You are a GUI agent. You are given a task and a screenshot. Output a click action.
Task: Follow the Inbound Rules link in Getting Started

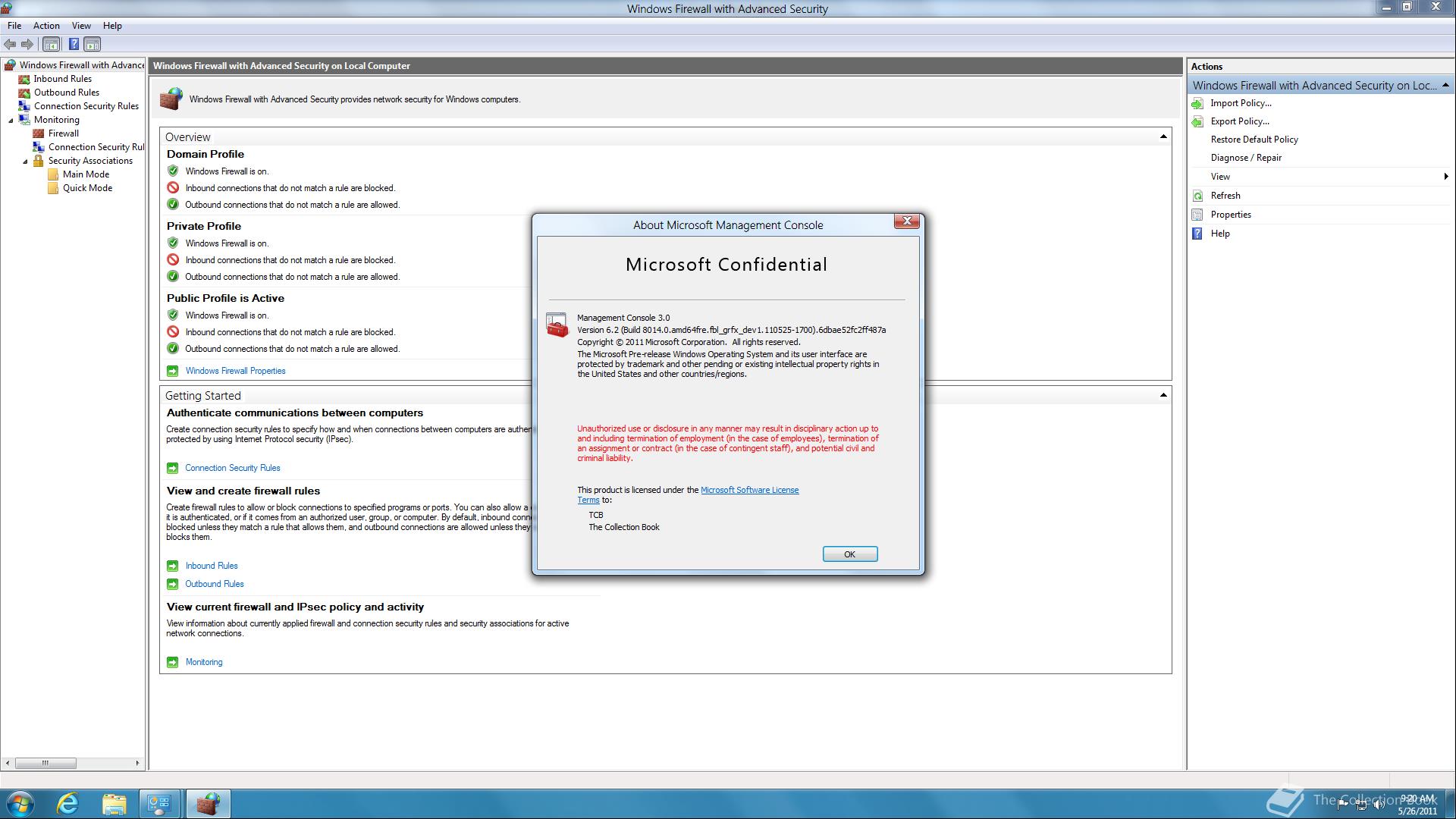pyautogui.click(x=212, y=566)
